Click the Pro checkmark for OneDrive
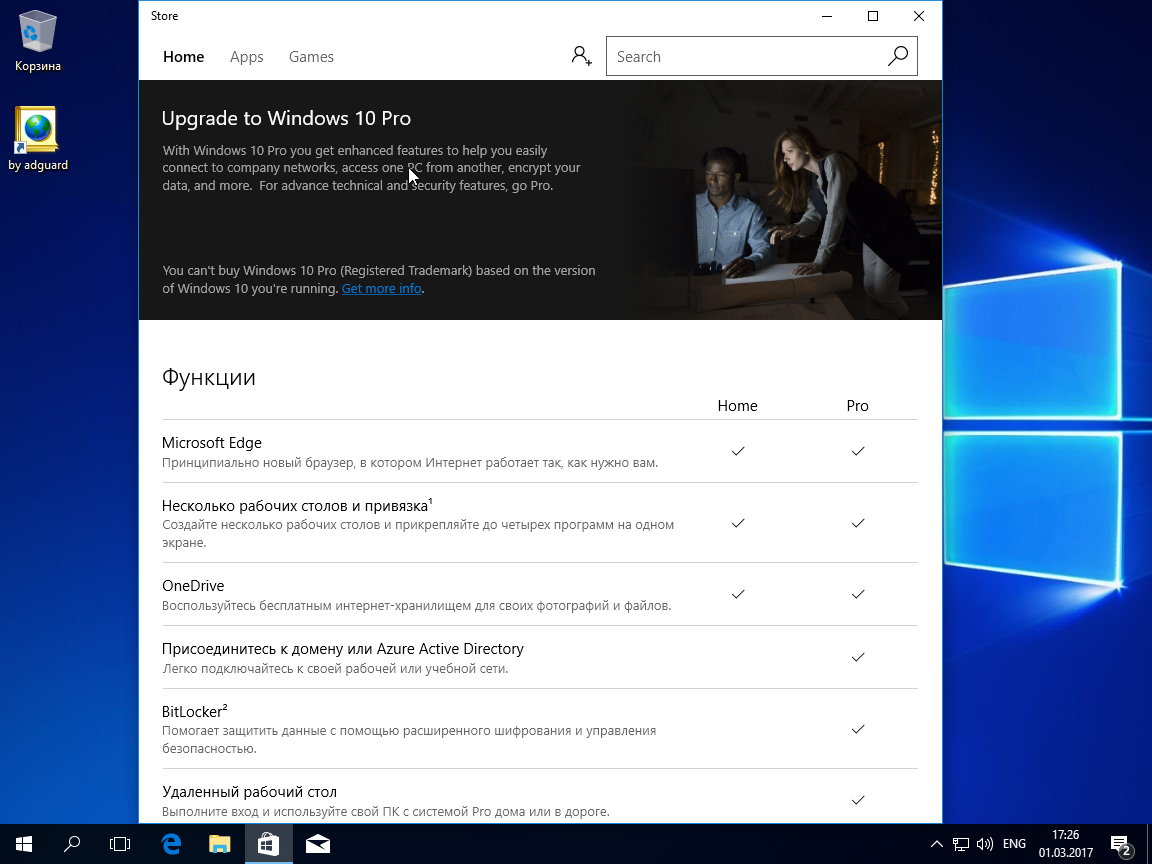1152x864 pixels. pos(857,594)
